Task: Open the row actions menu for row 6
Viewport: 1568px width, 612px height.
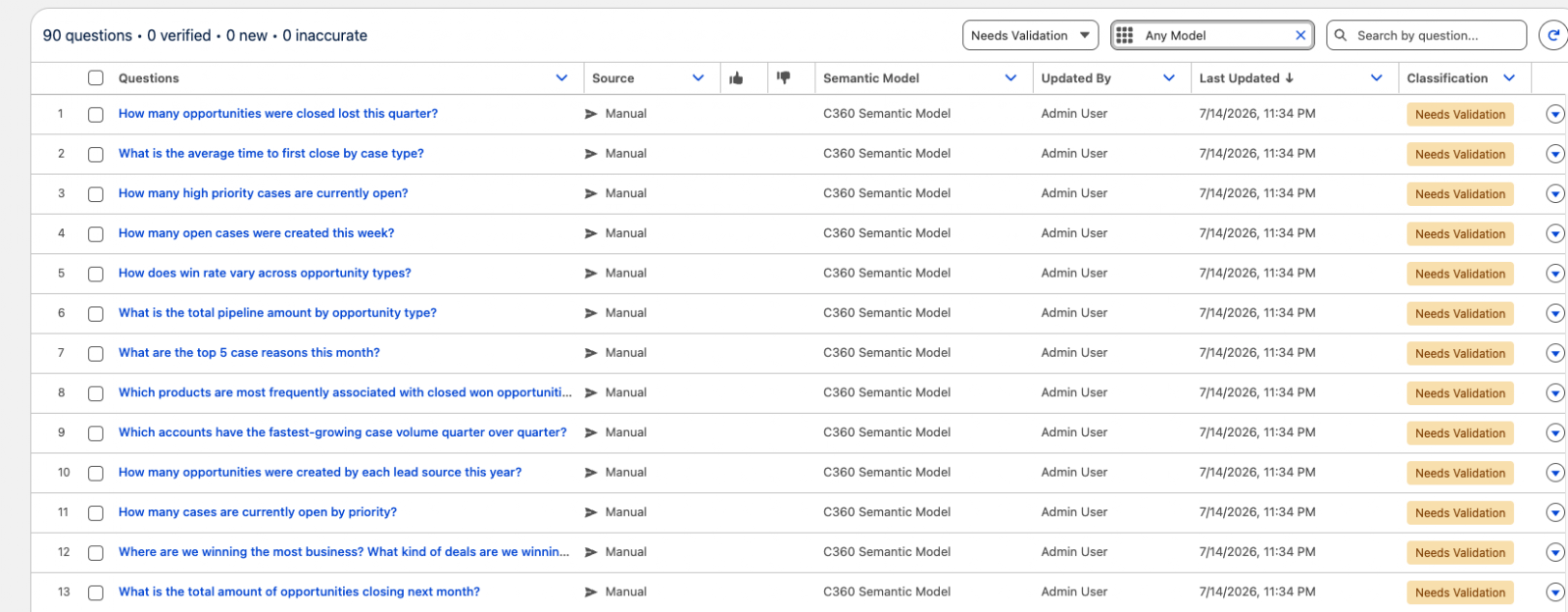Action: tap(1554, 313)
